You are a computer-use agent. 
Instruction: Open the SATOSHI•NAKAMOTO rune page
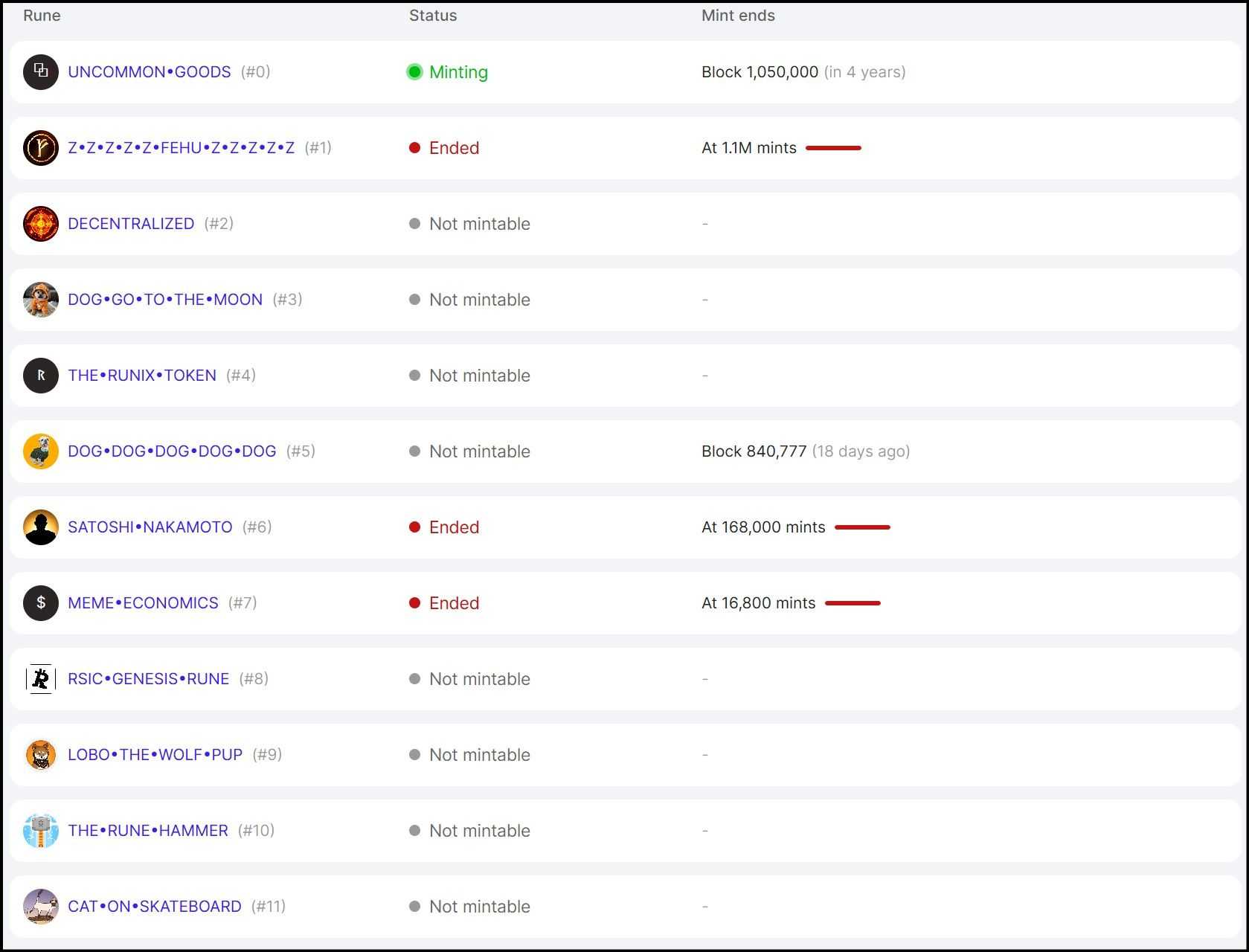(x=150, y=527)
